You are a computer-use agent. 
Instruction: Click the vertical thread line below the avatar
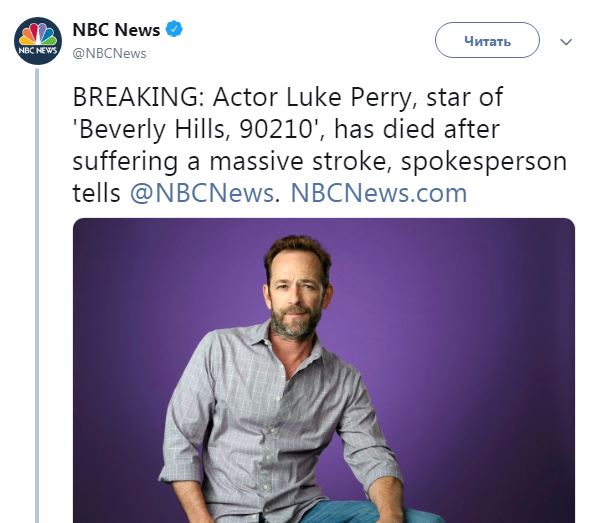coord(37,296)
